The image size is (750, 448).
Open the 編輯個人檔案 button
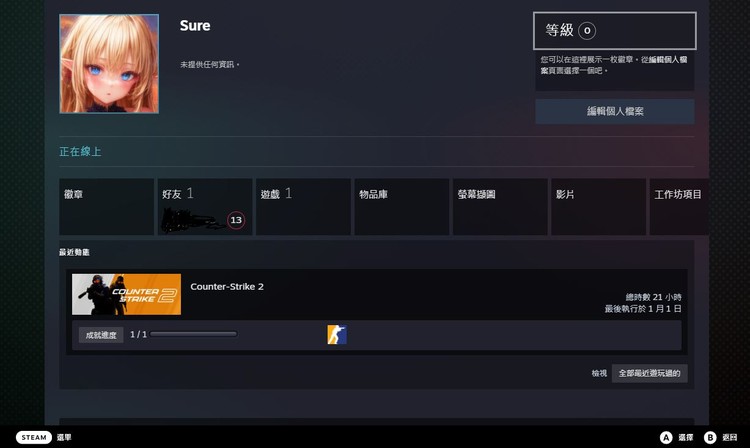tap(614, 111)
